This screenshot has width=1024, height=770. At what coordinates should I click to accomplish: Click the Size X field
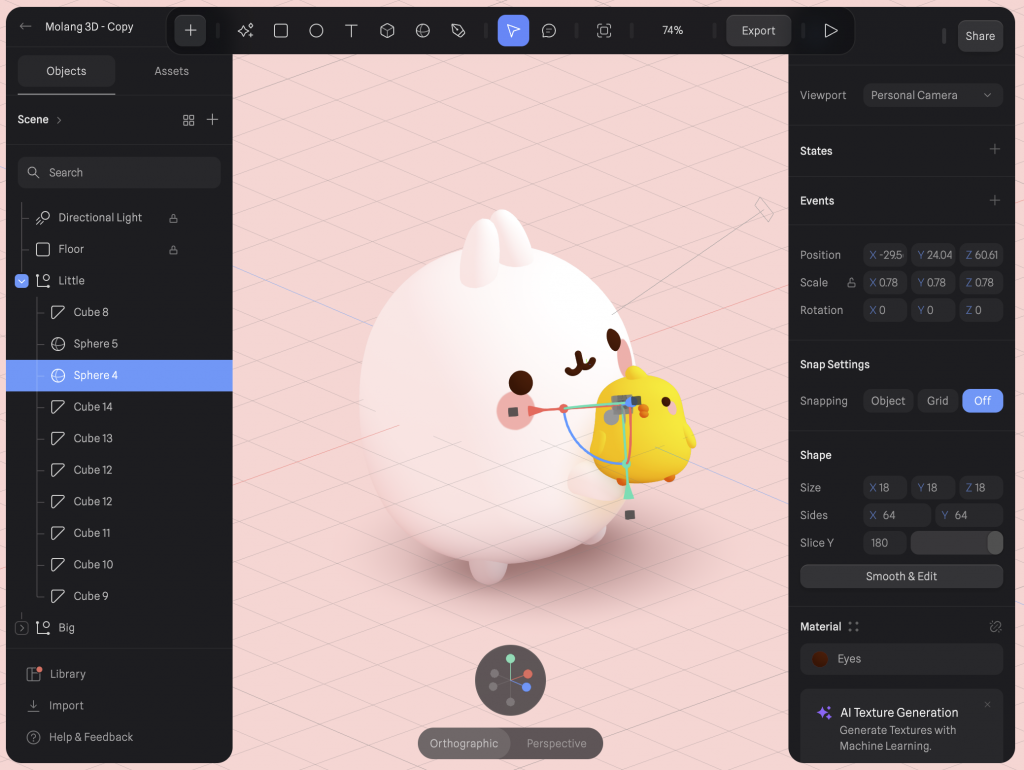[885, 488]
